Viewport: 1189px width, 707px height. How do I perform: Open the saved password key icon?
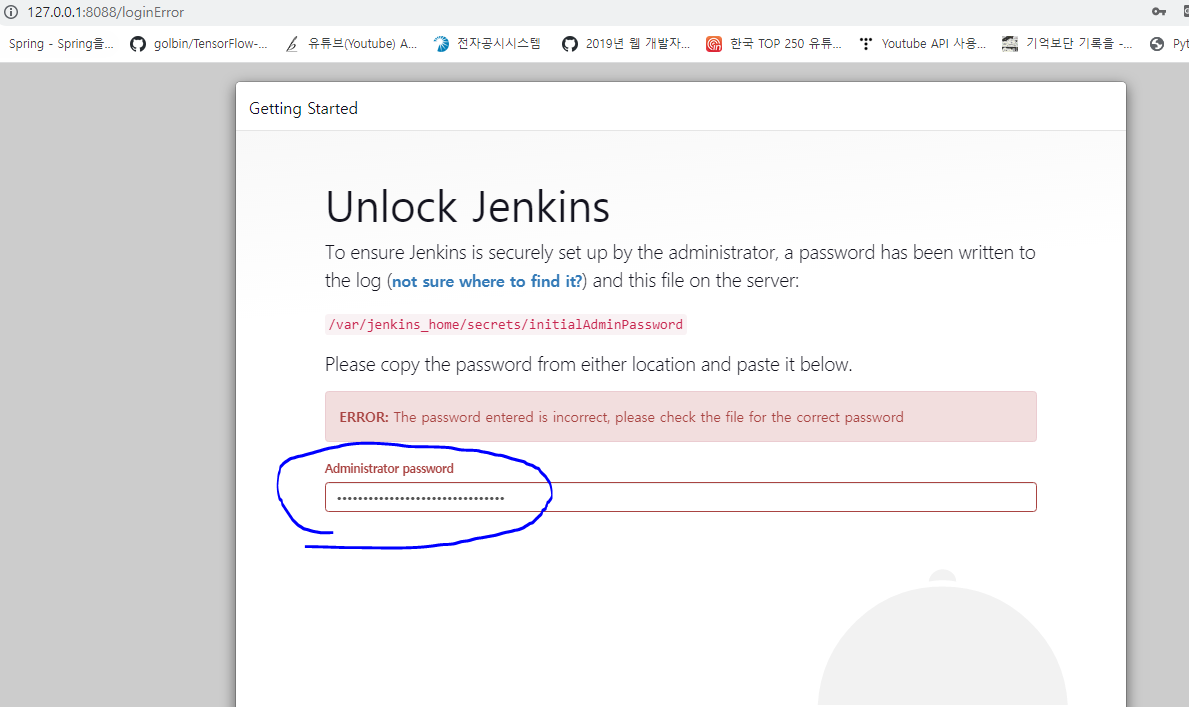coord(1159,11)
